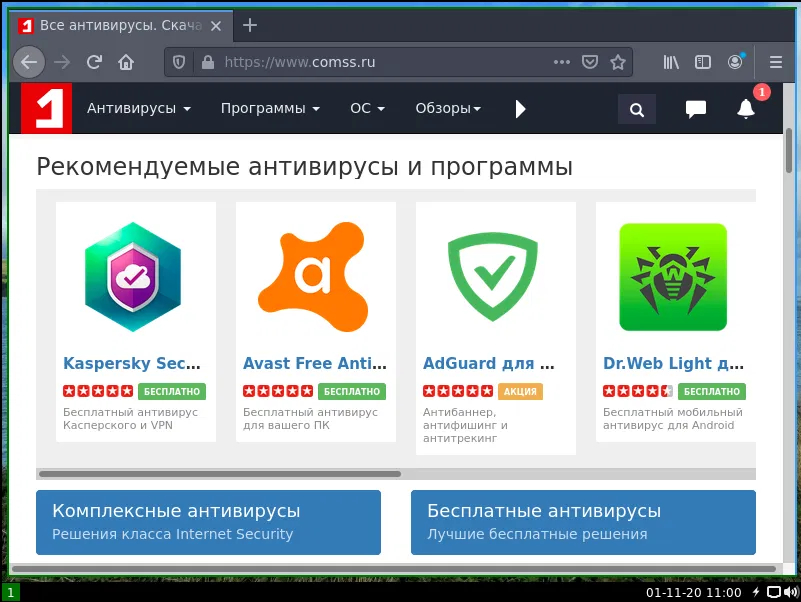Click Бесплатный мобильный антивирус для Android text
The width and height of the screenshot is (801, 602).
tap(673, 419)
